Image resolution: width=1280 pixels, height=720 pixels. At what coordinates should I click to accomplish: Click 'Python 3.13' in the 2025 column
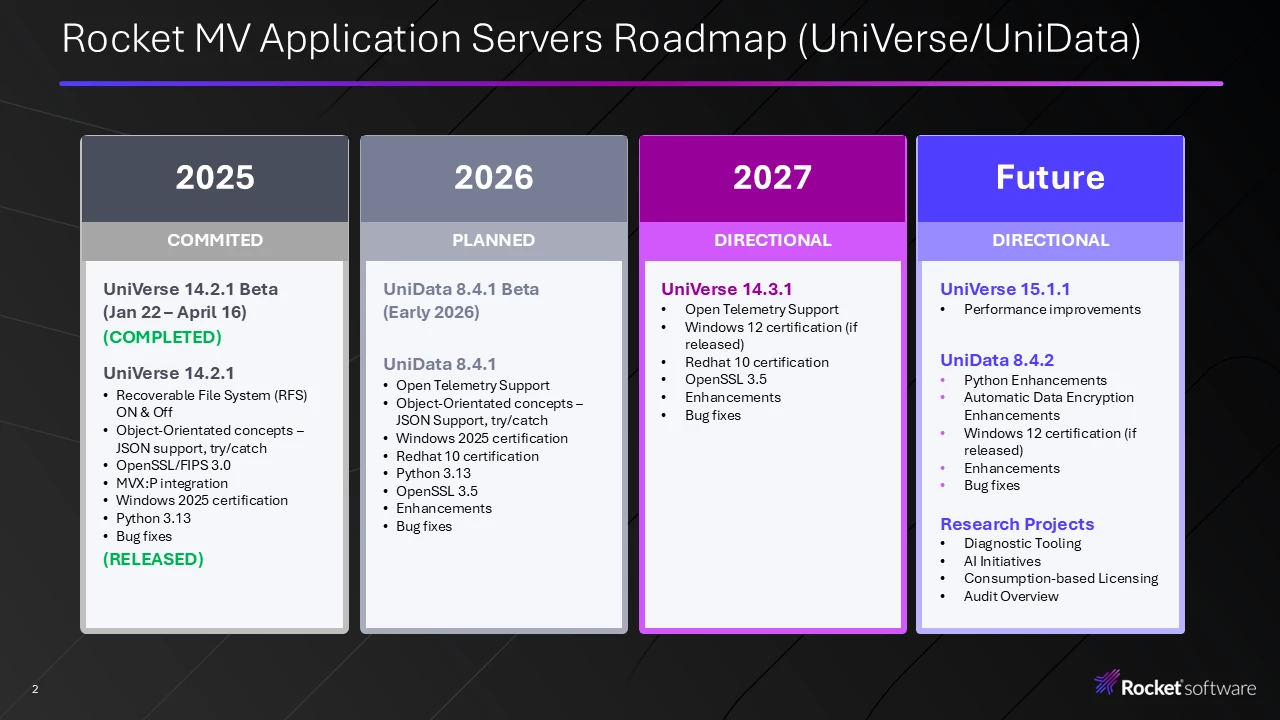(153, 518)
